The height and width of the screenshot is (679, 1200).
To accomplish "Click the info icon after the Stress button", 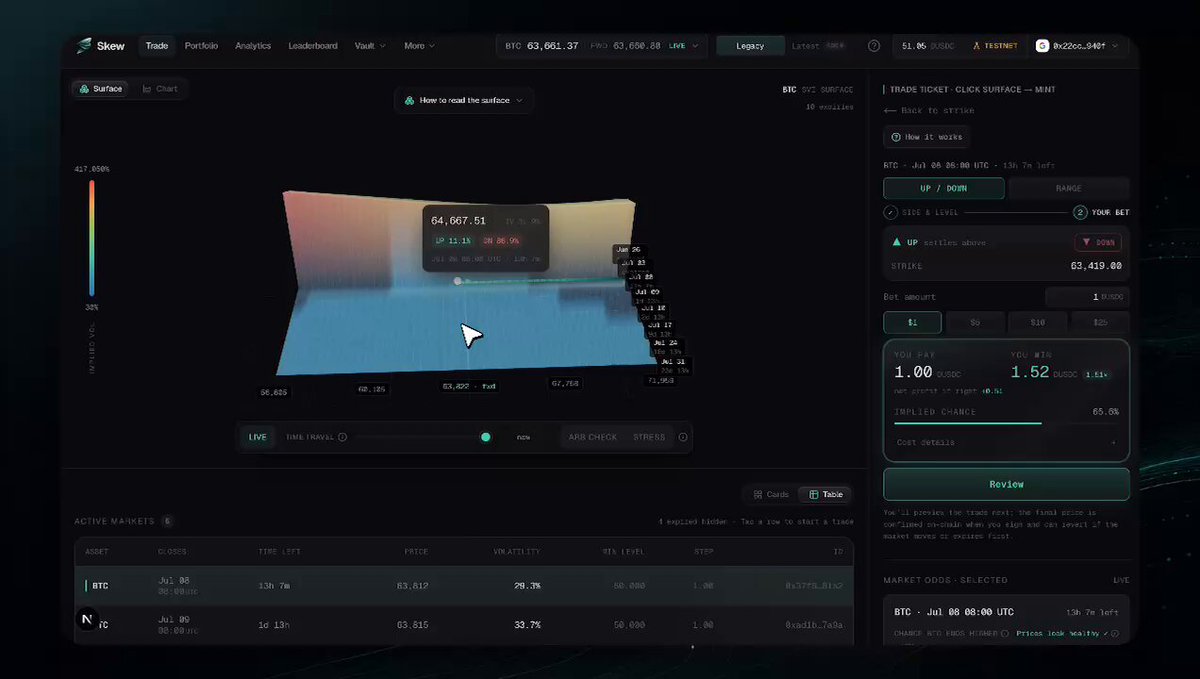I will 683,437.
